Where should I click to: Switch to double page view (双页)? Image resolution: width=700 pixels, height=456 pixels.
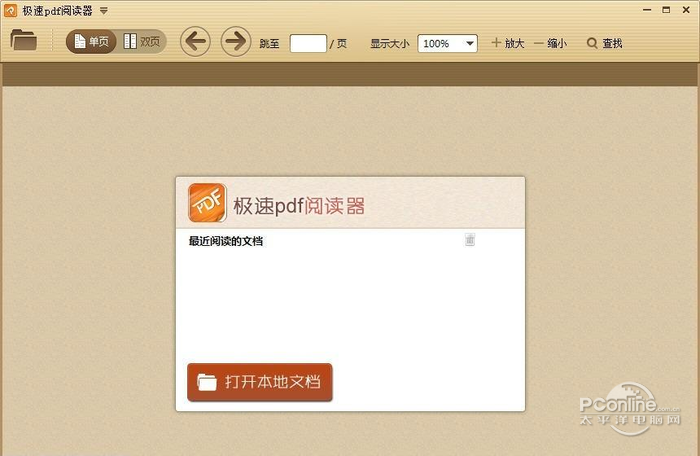click(142, 42)
